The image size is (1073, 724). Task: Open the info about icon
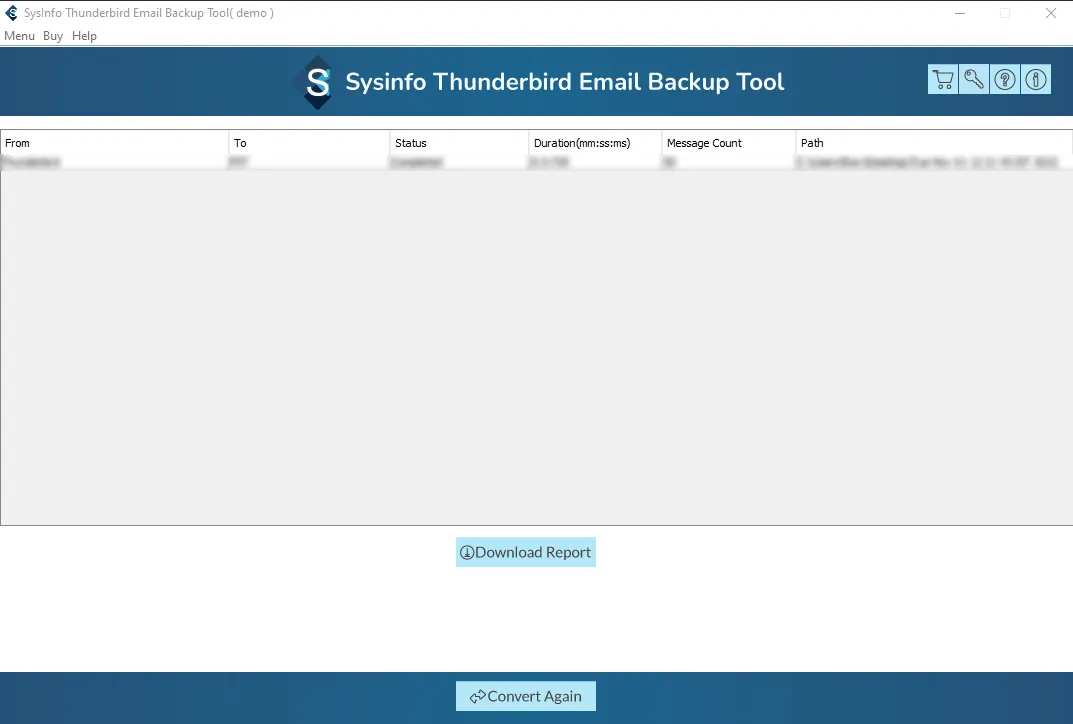coord(1036,79)
